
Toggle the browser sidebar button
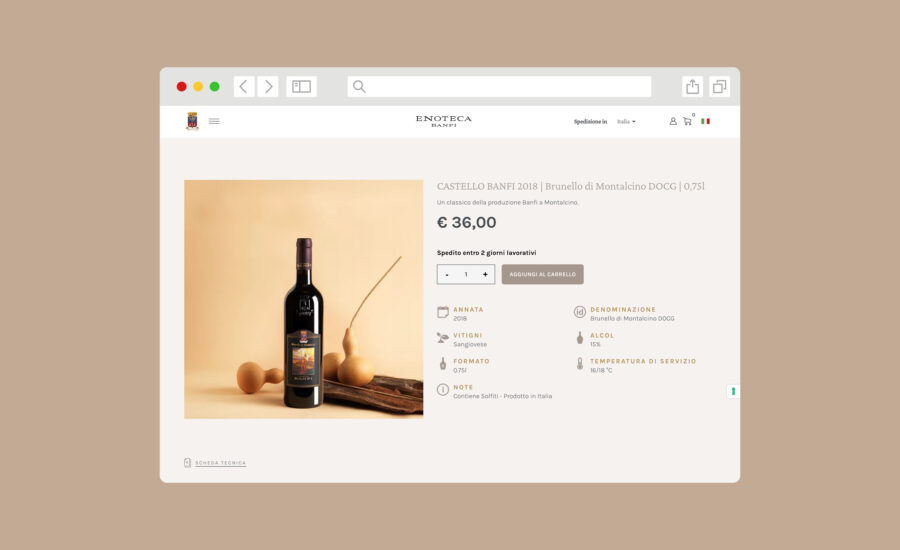pyautogui.click(x=301, y=87)
